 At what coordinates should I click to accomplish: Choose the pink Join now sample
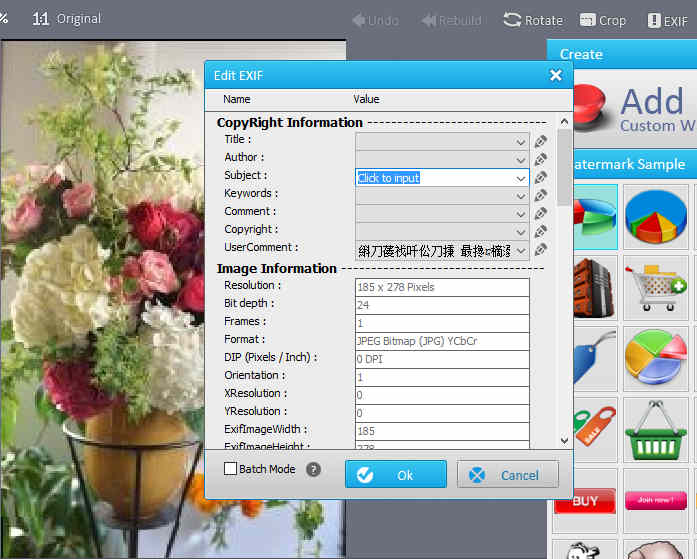coord(656,501)
